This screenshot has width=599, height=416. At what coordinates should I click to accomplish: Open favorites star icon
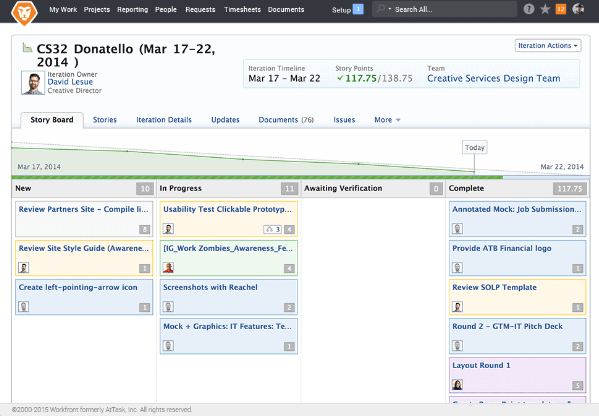pos(545,9)
